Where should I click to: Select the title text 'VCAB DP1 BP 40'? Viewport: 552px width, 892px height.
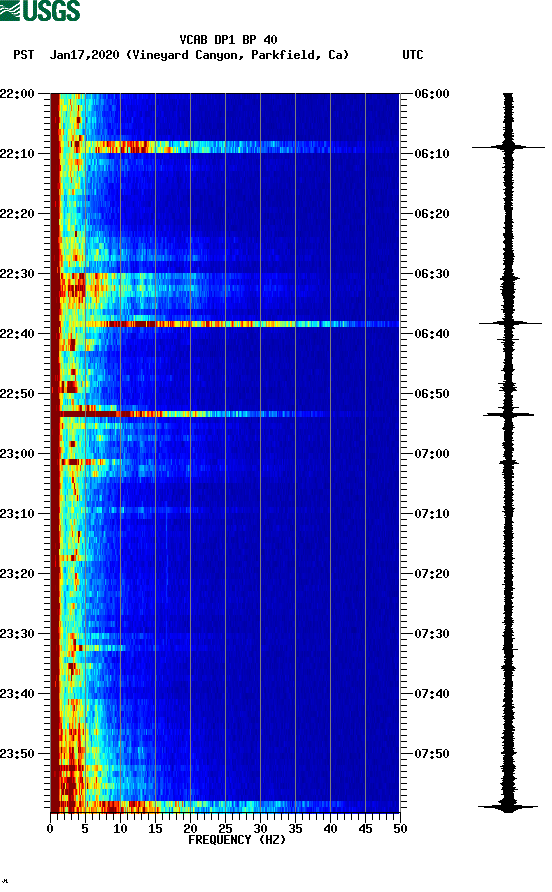[228, 40]
